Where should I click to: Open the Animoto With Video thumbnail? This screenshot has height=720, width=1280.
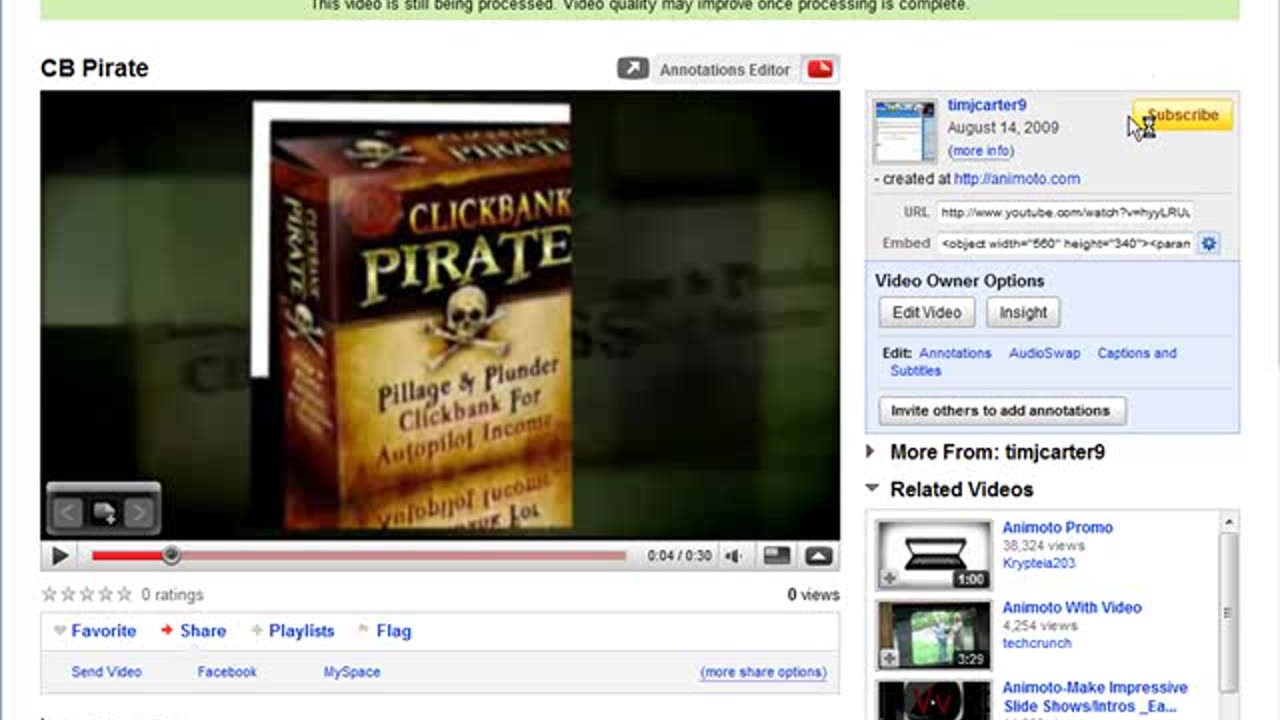click(x=934, y=634)
